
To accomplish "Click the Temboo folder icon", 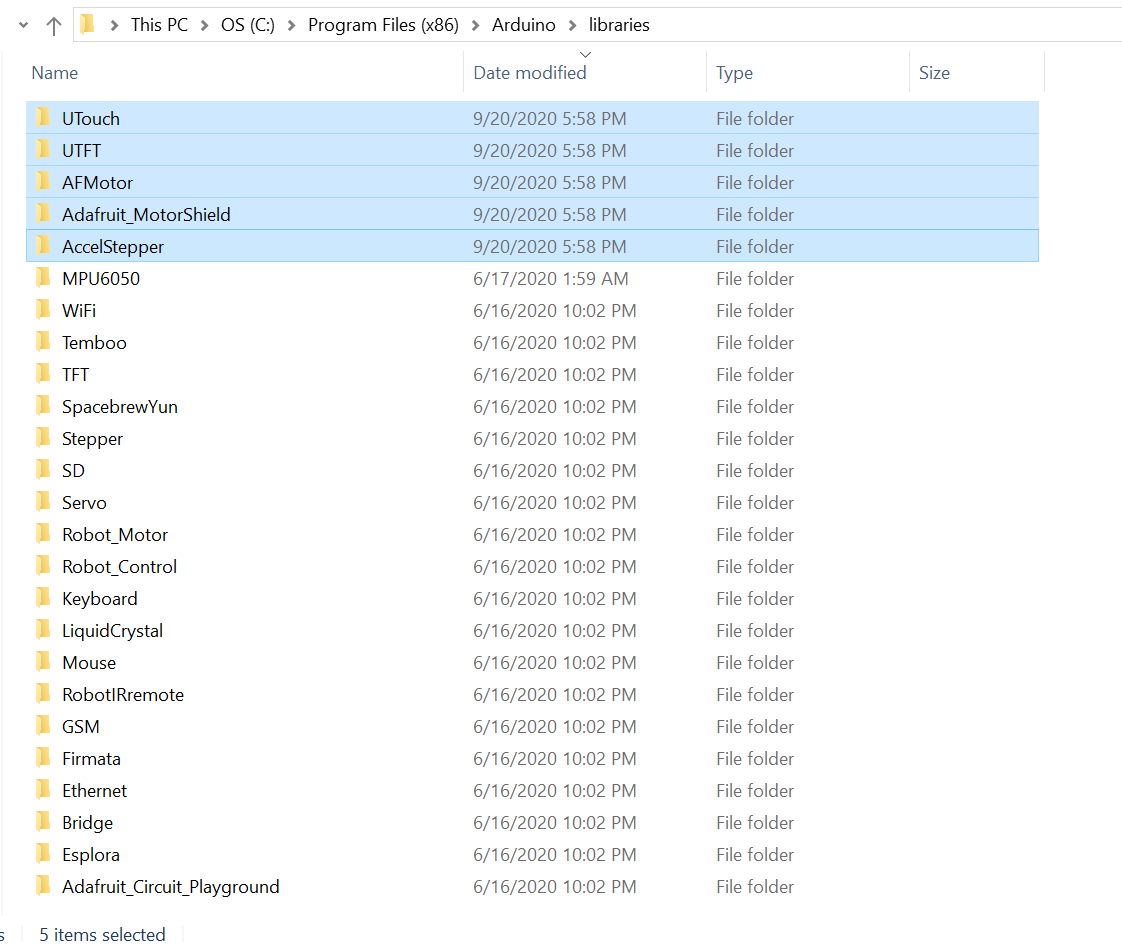I will (x=44, y=341).
